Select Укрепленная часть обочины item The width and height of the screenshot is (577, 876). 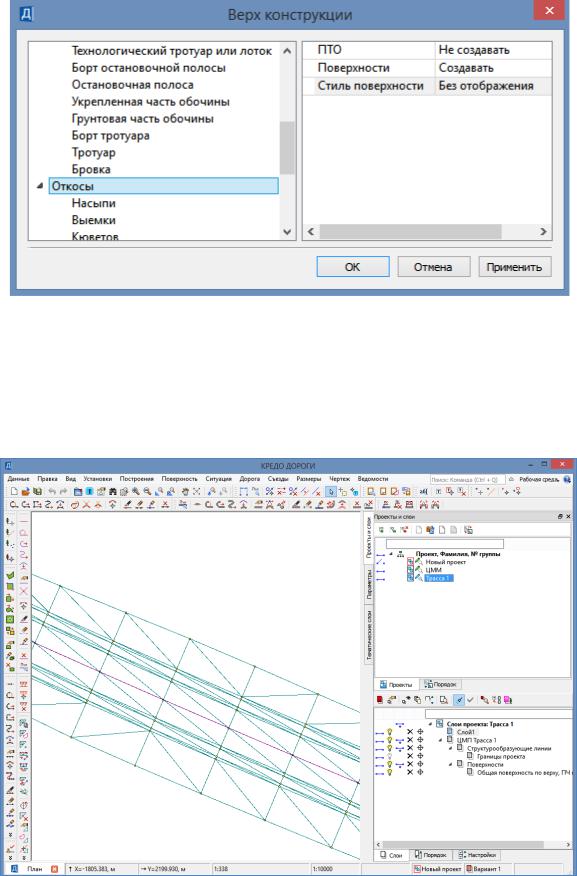150,102
